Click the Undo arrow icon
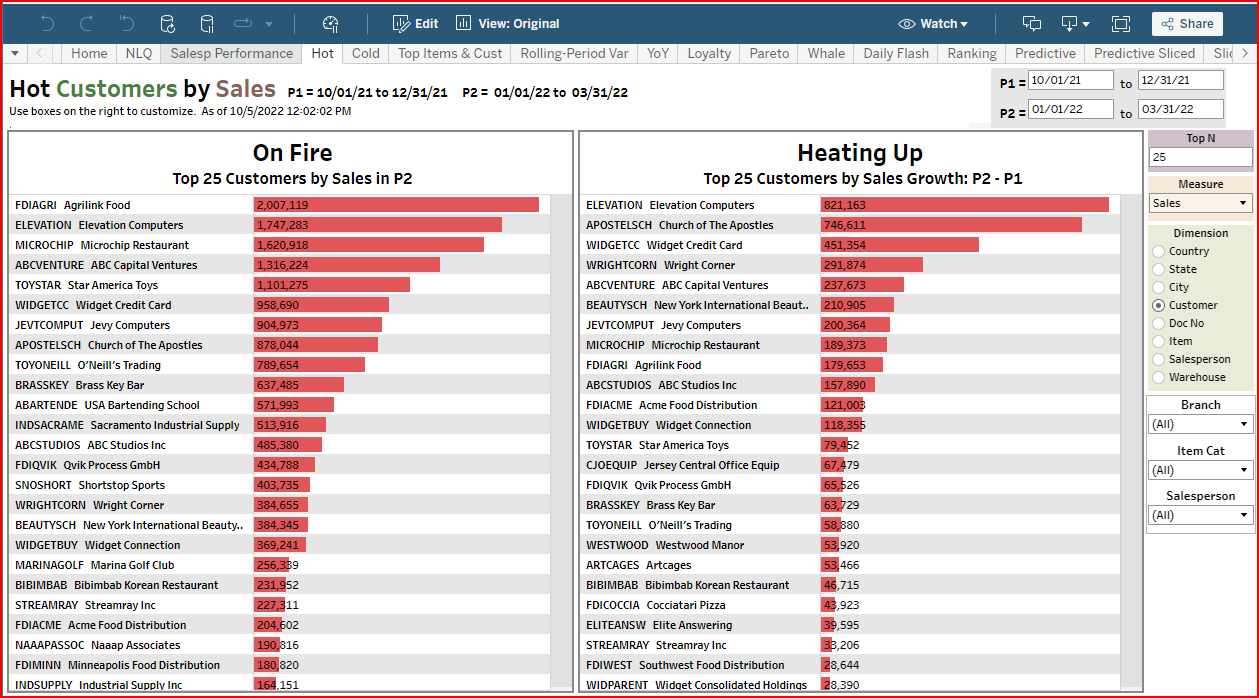This screenshot has width=1259, height=698. coord(48,24)
